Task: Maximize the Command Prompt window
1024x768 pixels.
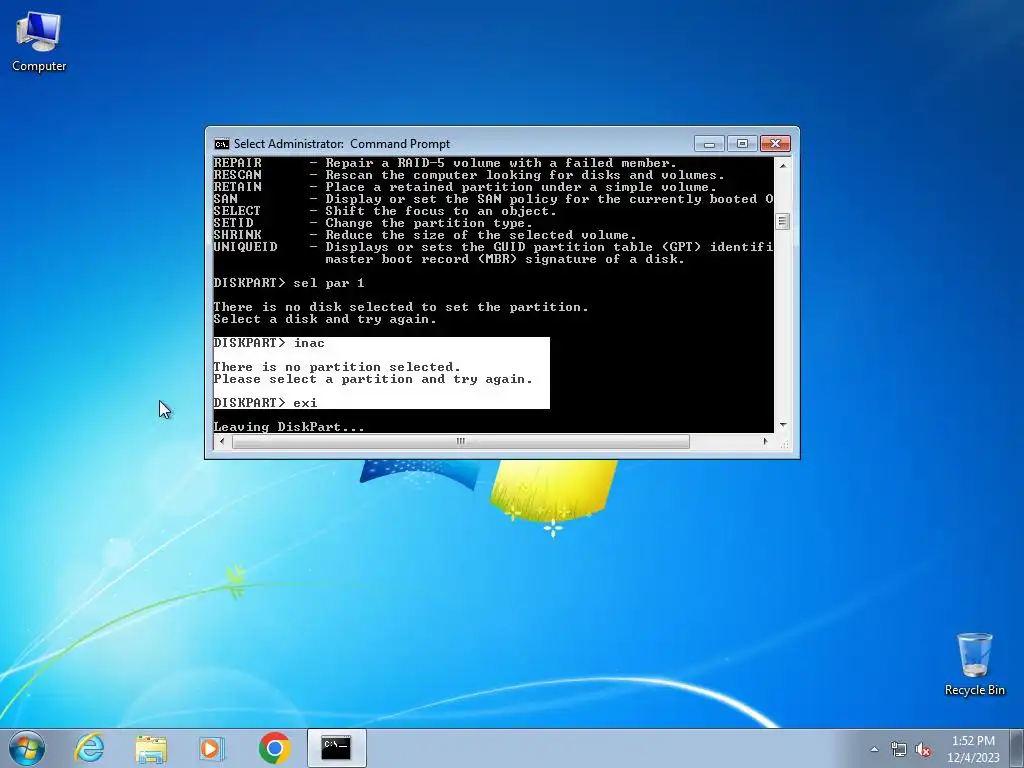Action: point(742,144)
